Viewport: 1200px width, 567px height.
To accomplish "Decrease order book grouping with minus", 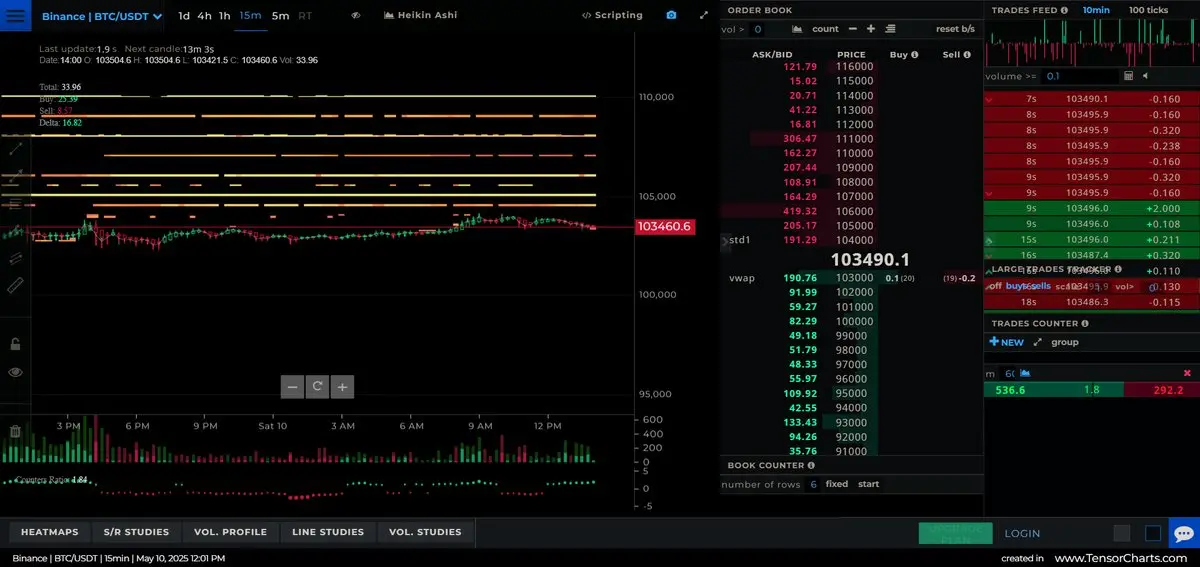I will tap(853, 29).
